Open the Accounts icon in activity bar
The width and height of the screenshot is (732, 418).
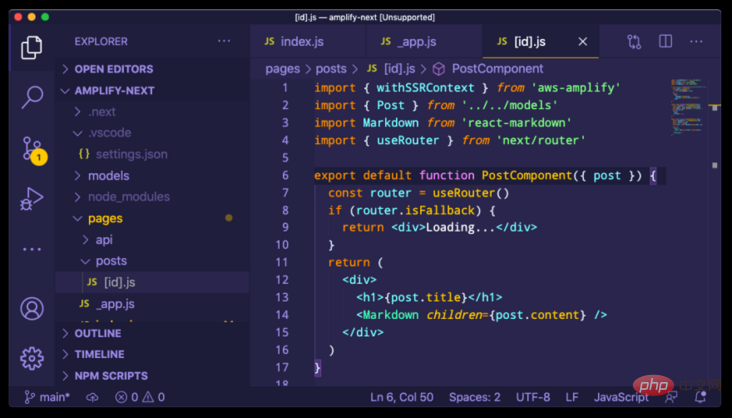coord(32,309)
